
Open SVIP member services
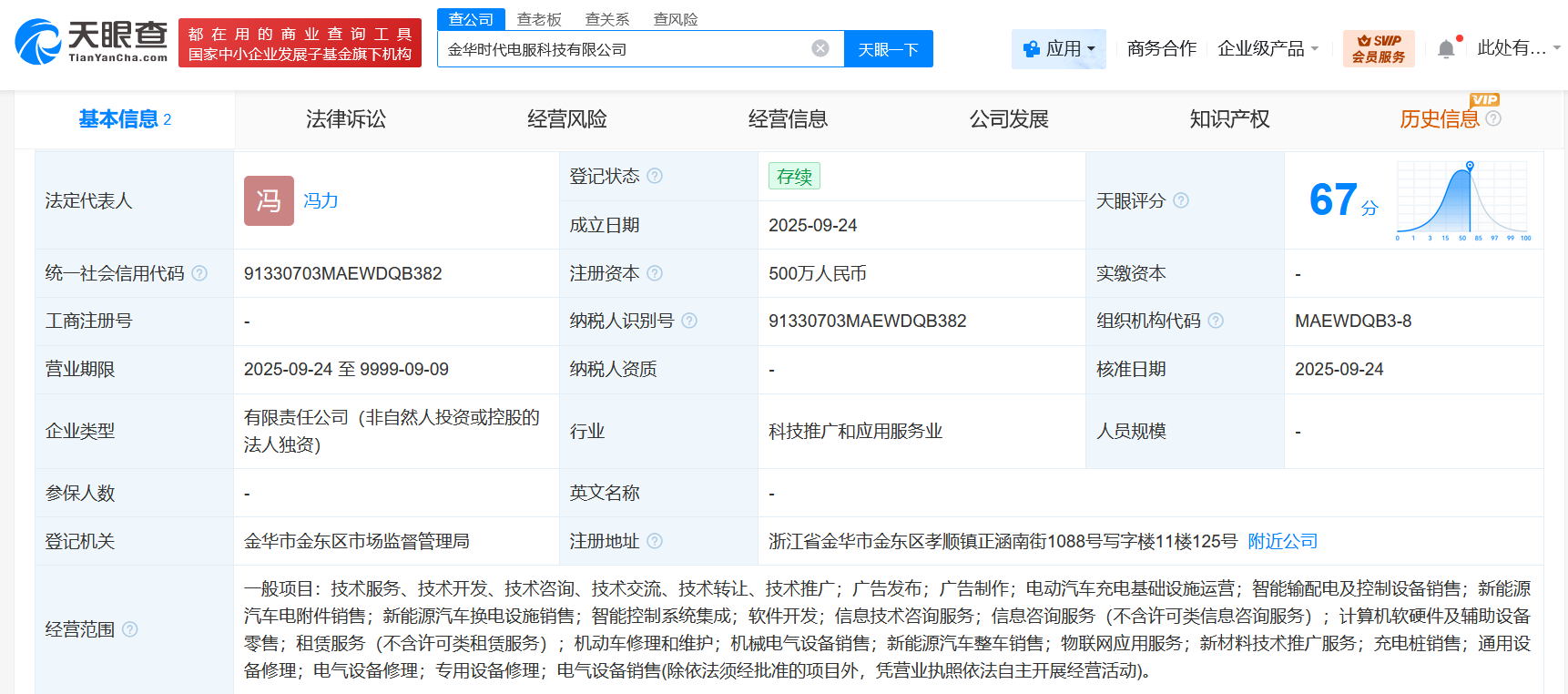[x=1378, y=48]
